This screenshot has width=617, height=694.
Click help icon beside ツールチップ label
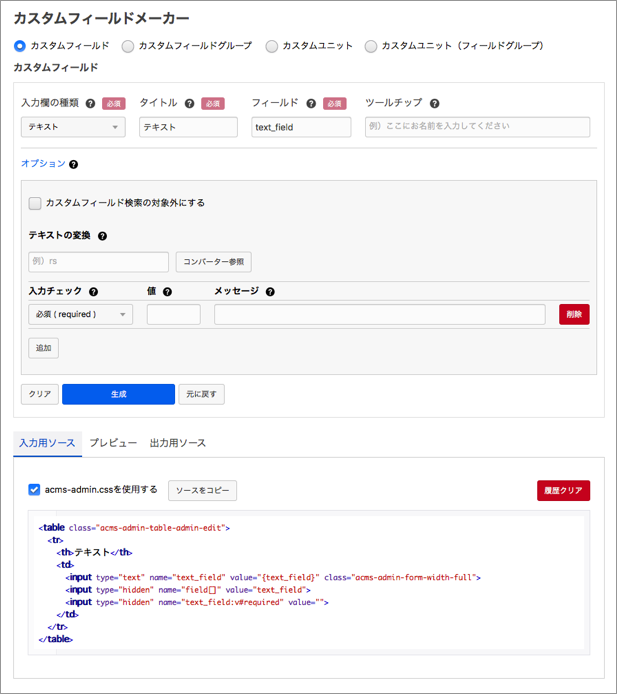click(435, 103)
